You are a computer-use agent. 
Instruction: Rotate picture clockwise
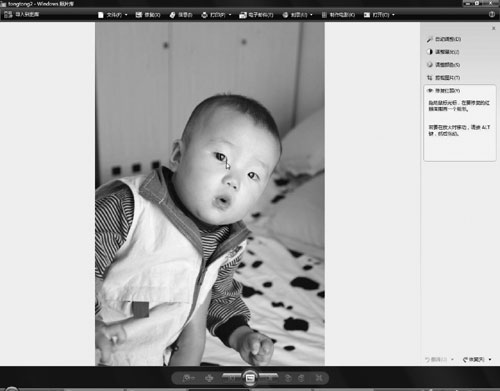(301, 378)
